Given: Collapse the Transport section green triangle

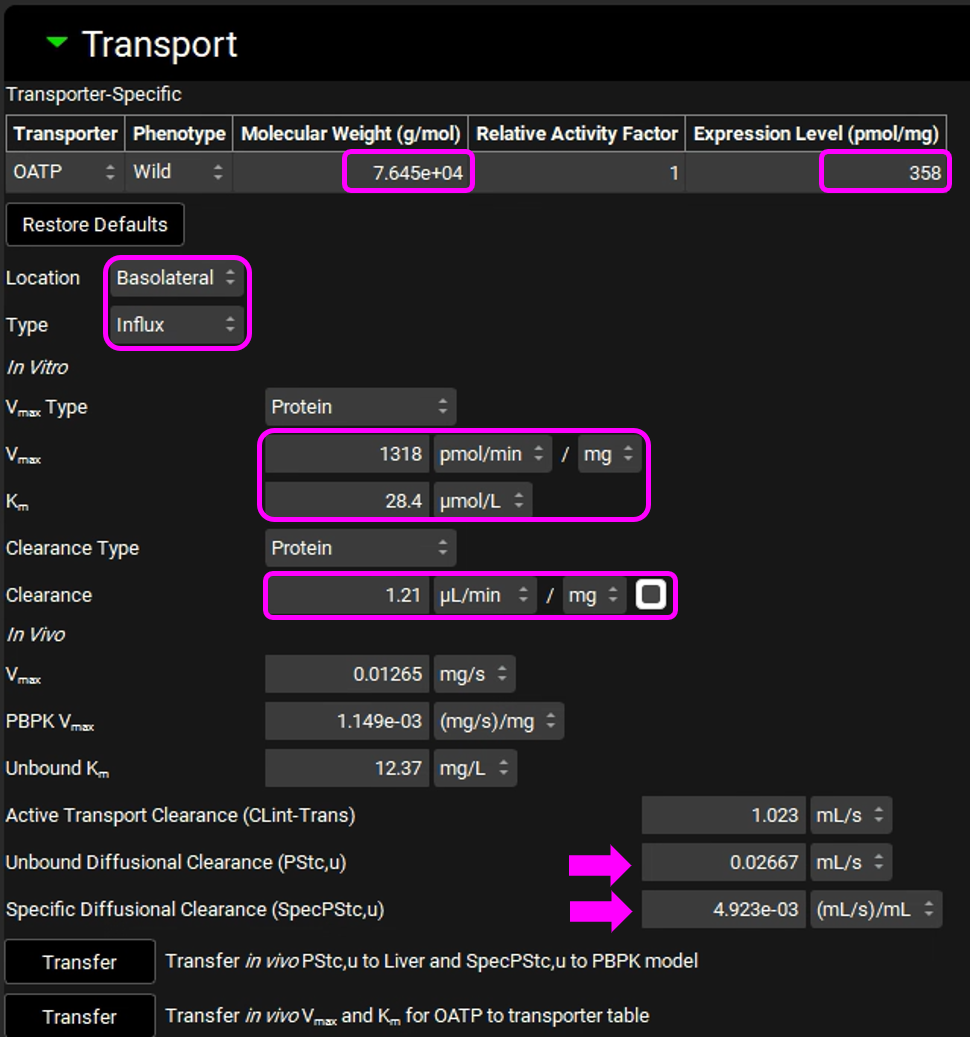Looking at the screenshot, I should [x=57, y=43].
